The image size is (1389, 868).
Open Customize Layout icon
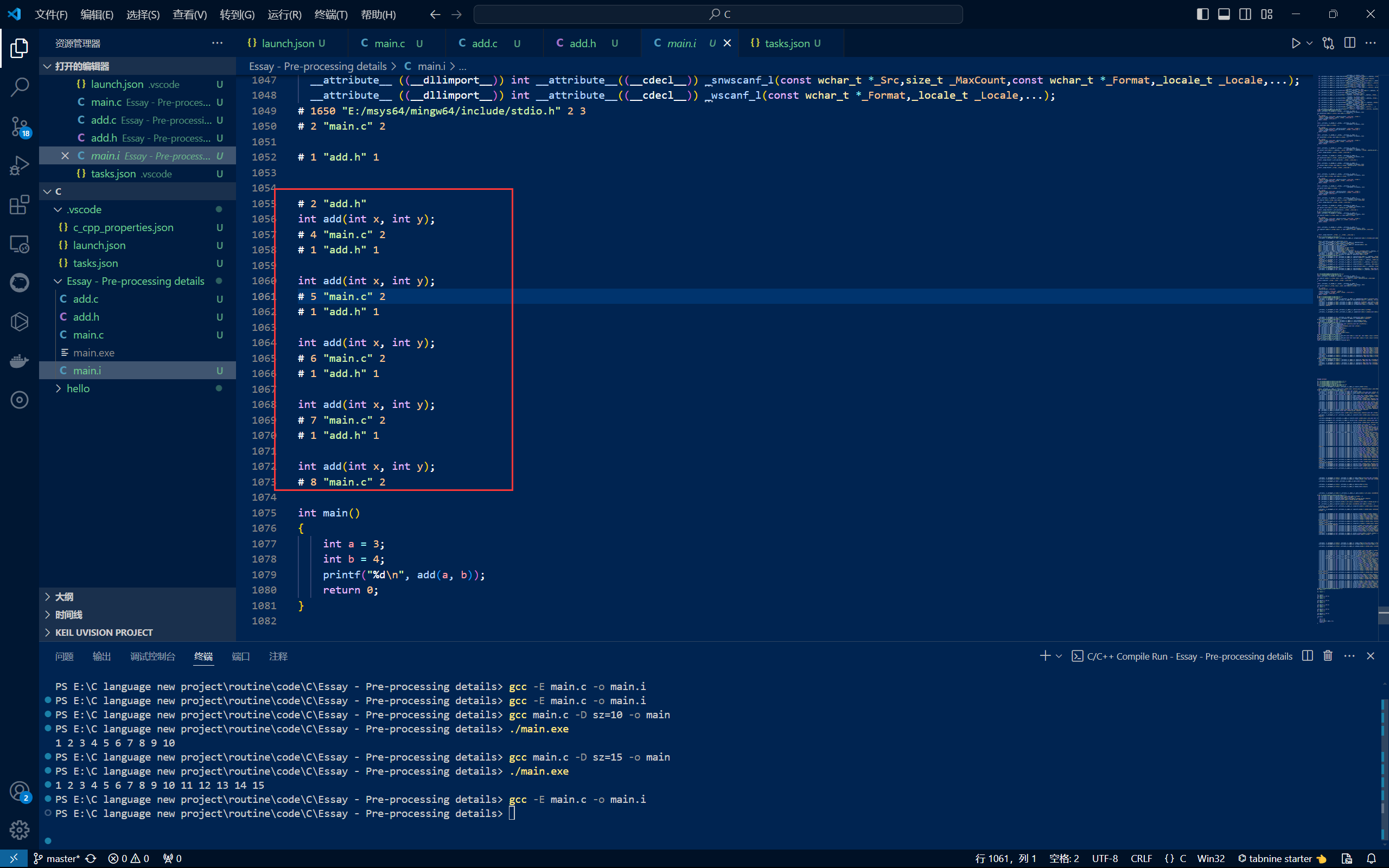click(1267, 14)
